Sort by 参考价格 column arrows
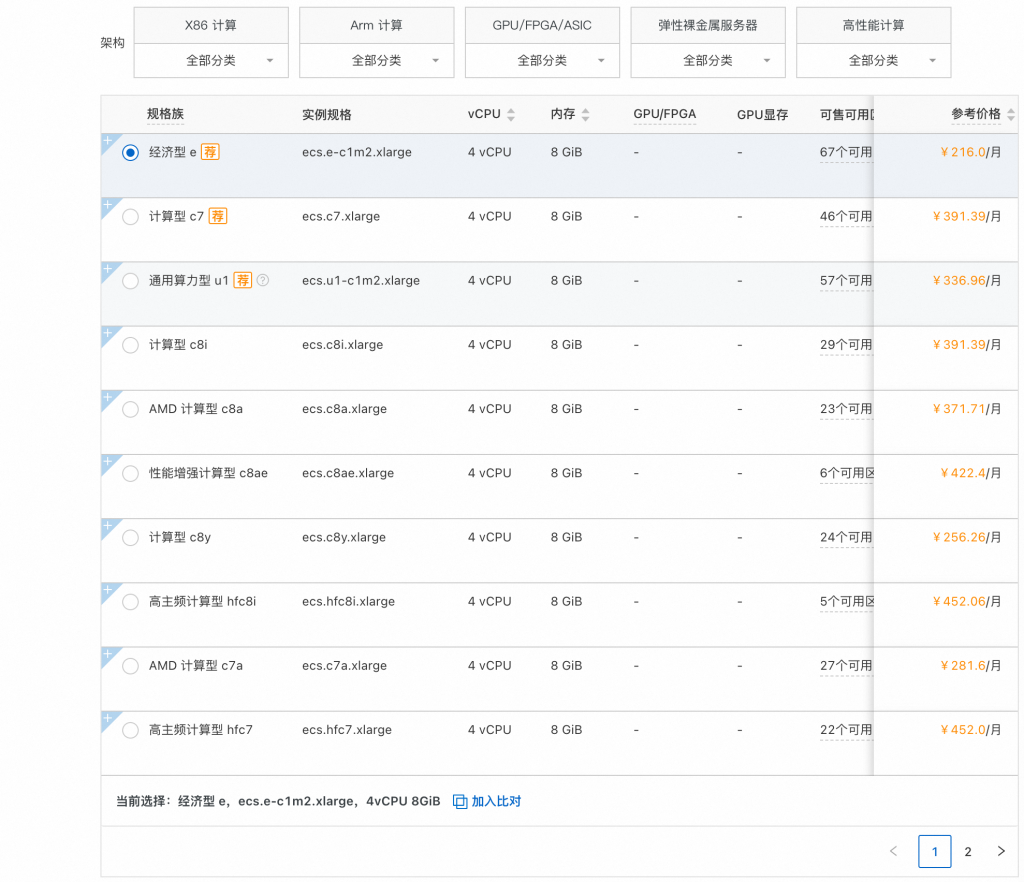Image resolution: width=1024 pixels, height=882 pixels. 1011,115
